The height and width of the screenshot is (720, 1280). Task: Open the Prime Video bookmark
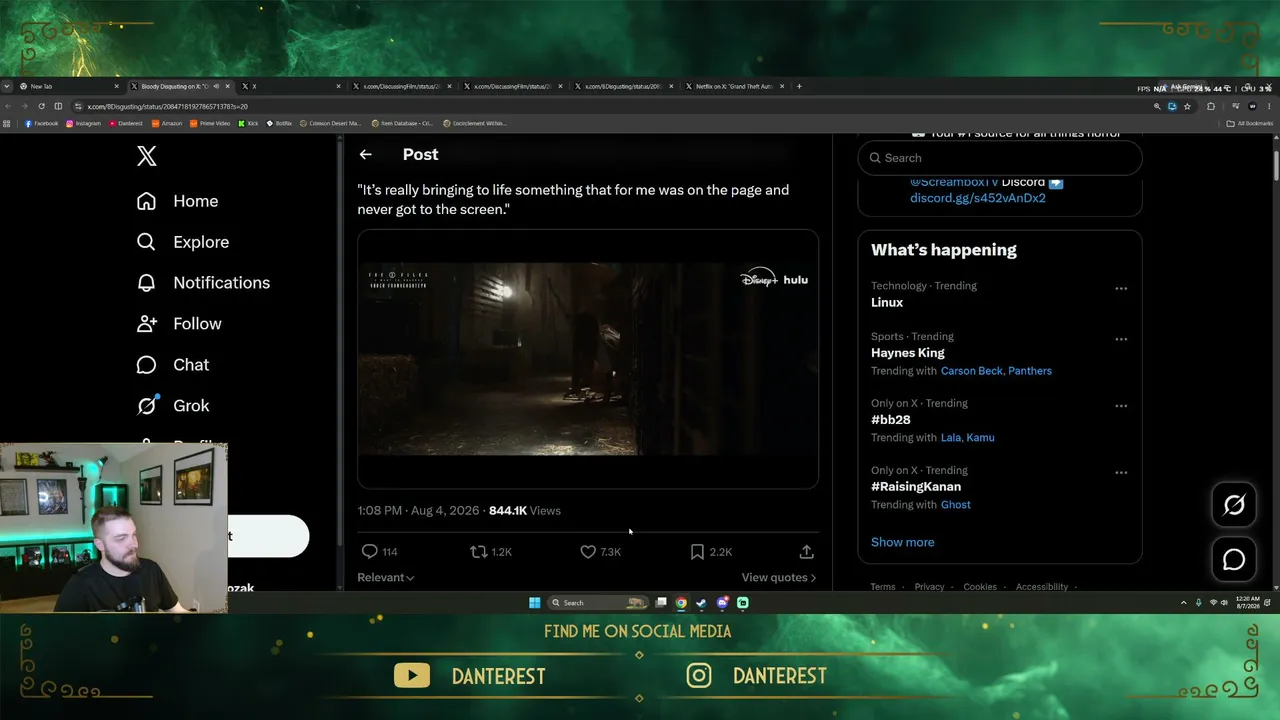tap(210, 124)
